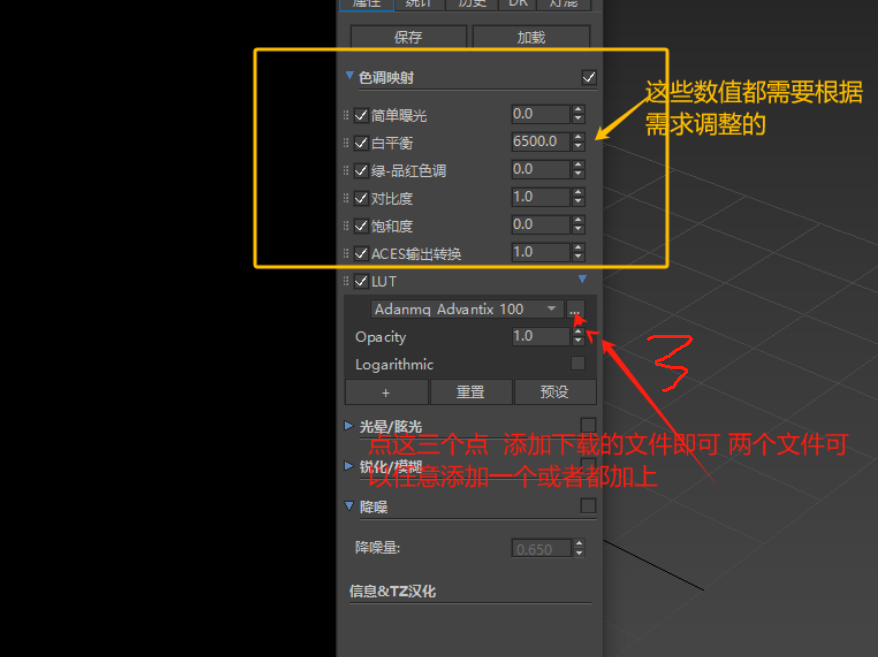
Task: Click the 保存 button
Action: [408, 38]
